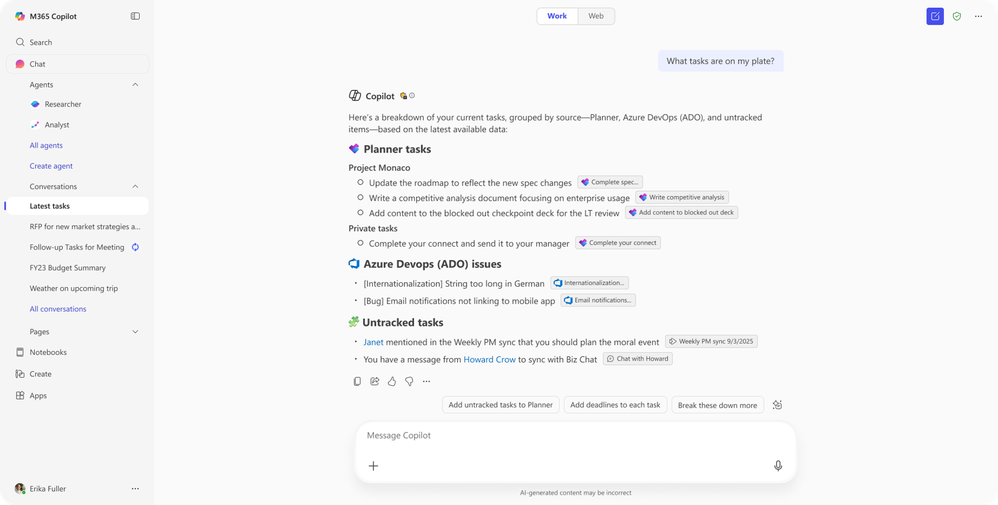998x505 pixels.
Task: Click the Planner tasks heading icon
Action: (354, 149)
